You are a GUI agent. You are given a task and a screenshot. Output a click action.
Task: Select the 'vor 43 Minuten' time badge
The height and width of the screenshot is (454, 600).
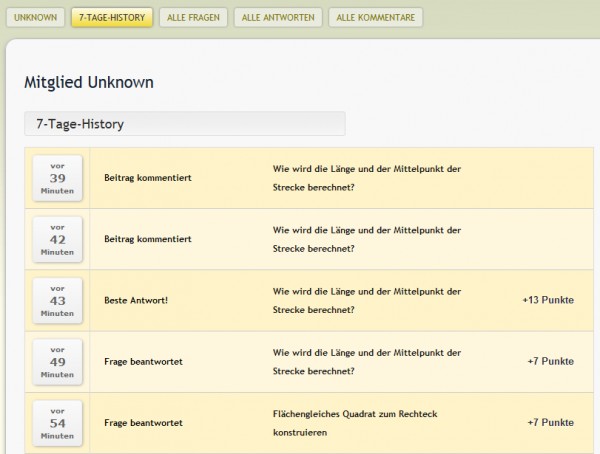[57, 300]
